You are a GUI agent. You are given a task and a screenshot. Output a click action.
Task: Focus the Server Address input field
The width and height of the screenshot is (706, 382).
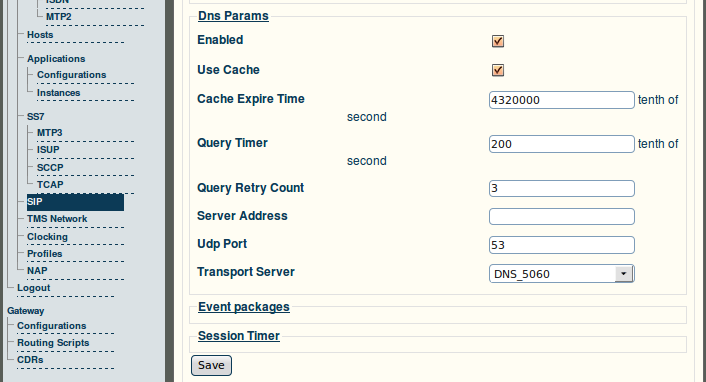[x=561, y=217]
